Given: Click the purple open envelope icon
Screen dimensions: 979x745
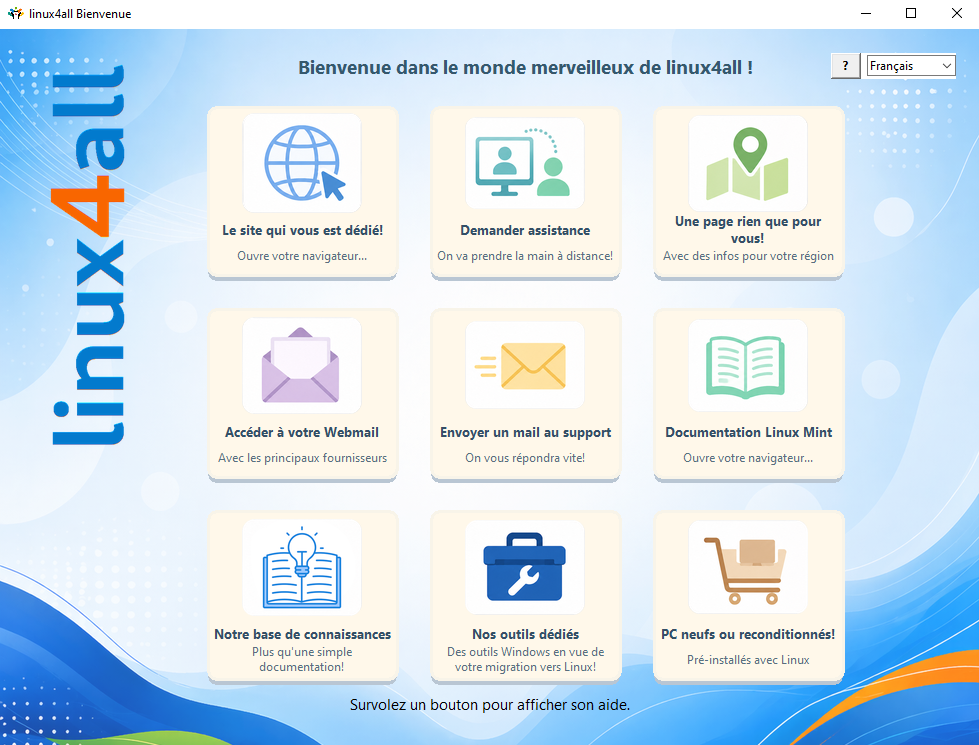Looking at the screenshot, I should [x=302, y=365].
